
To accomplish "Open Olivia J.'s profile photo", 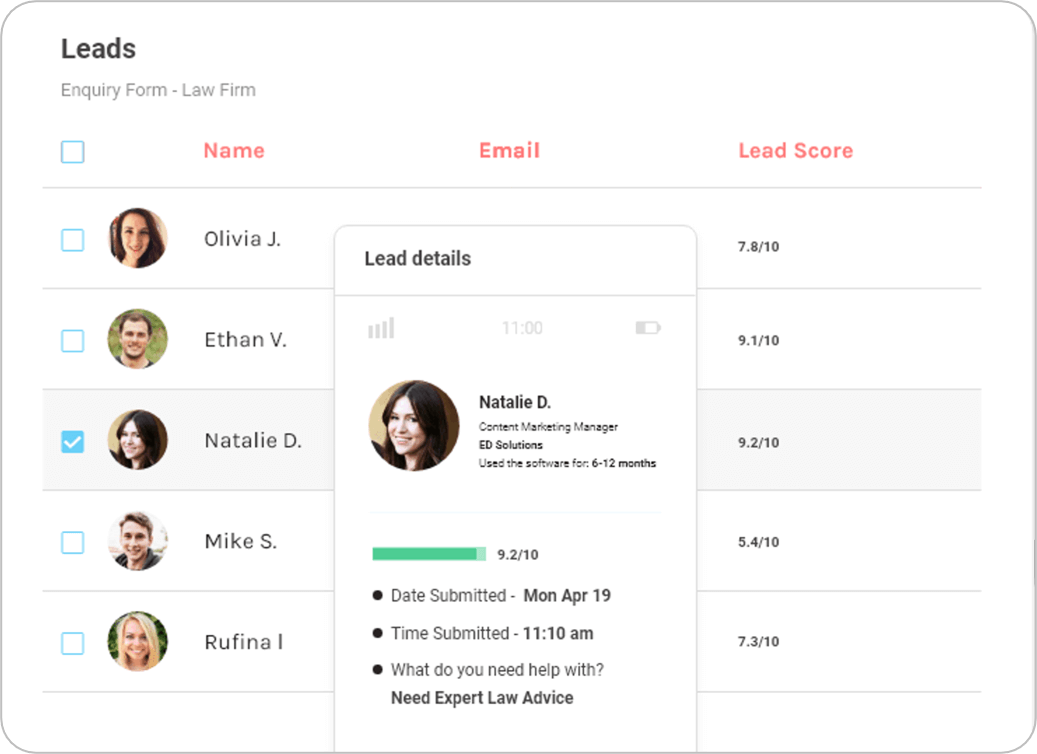I will click(x=138, y=238).
